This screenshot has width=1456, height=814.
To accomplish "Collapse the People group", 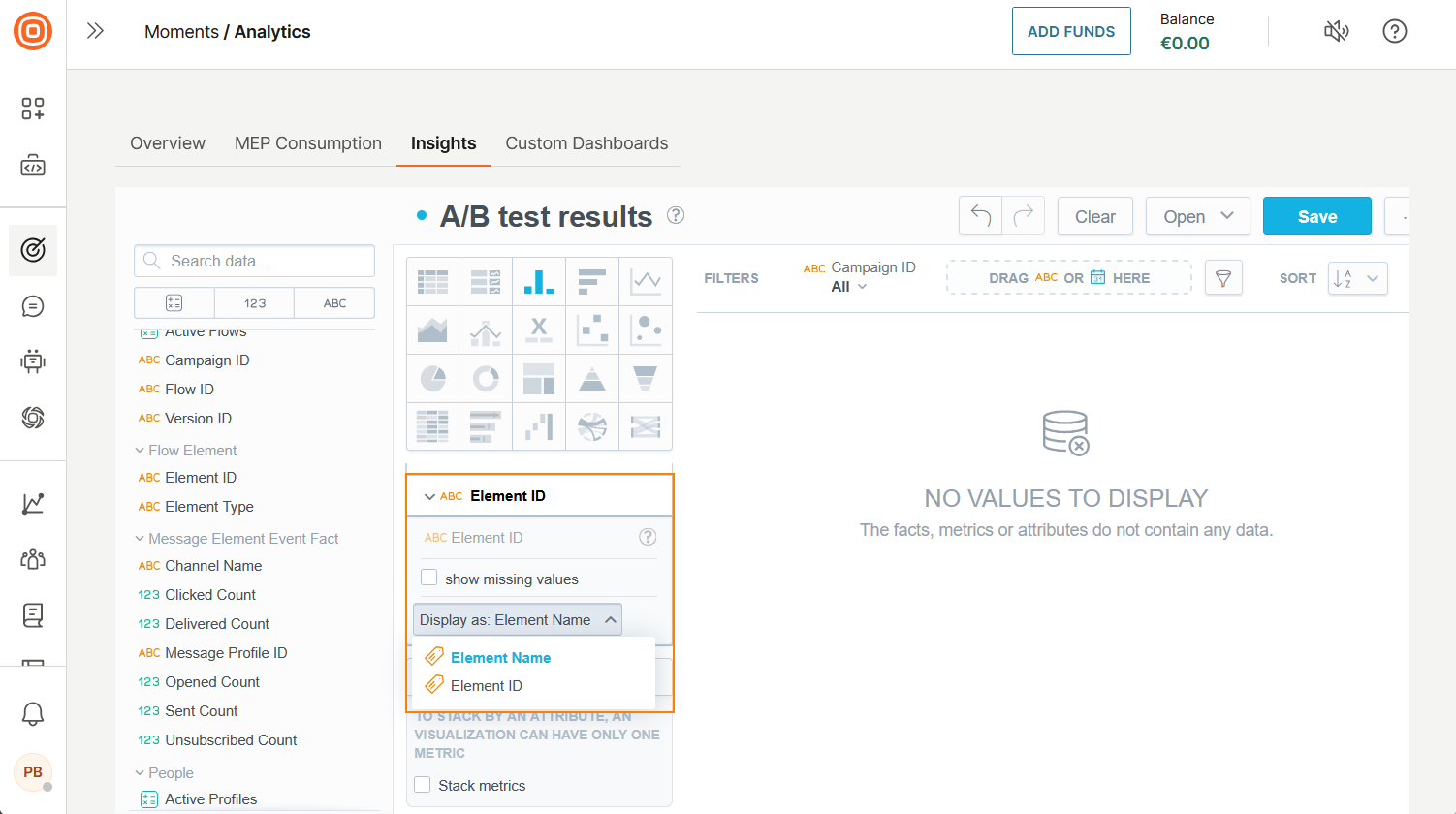I will (140, 773).
